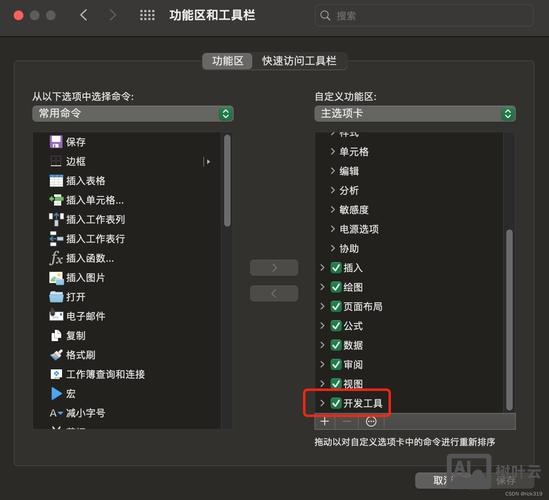Expand the Data (数据) tab chevron

[322, 345]
